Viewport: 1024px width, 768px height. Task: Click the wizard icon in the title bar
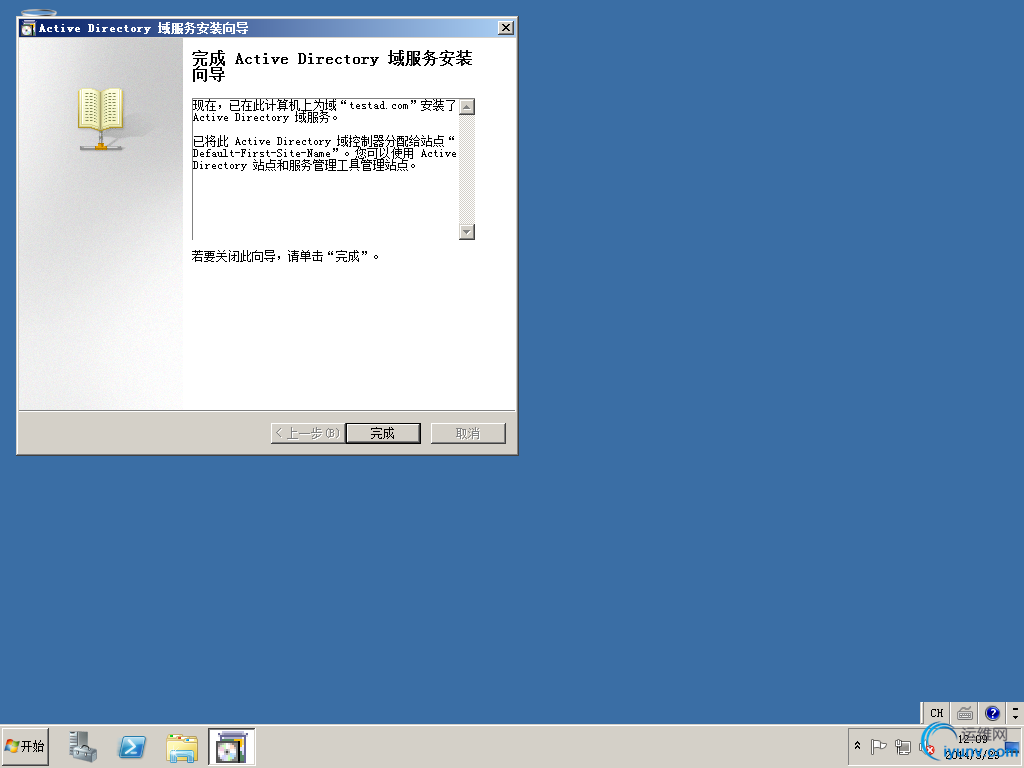tap(27, 28)
